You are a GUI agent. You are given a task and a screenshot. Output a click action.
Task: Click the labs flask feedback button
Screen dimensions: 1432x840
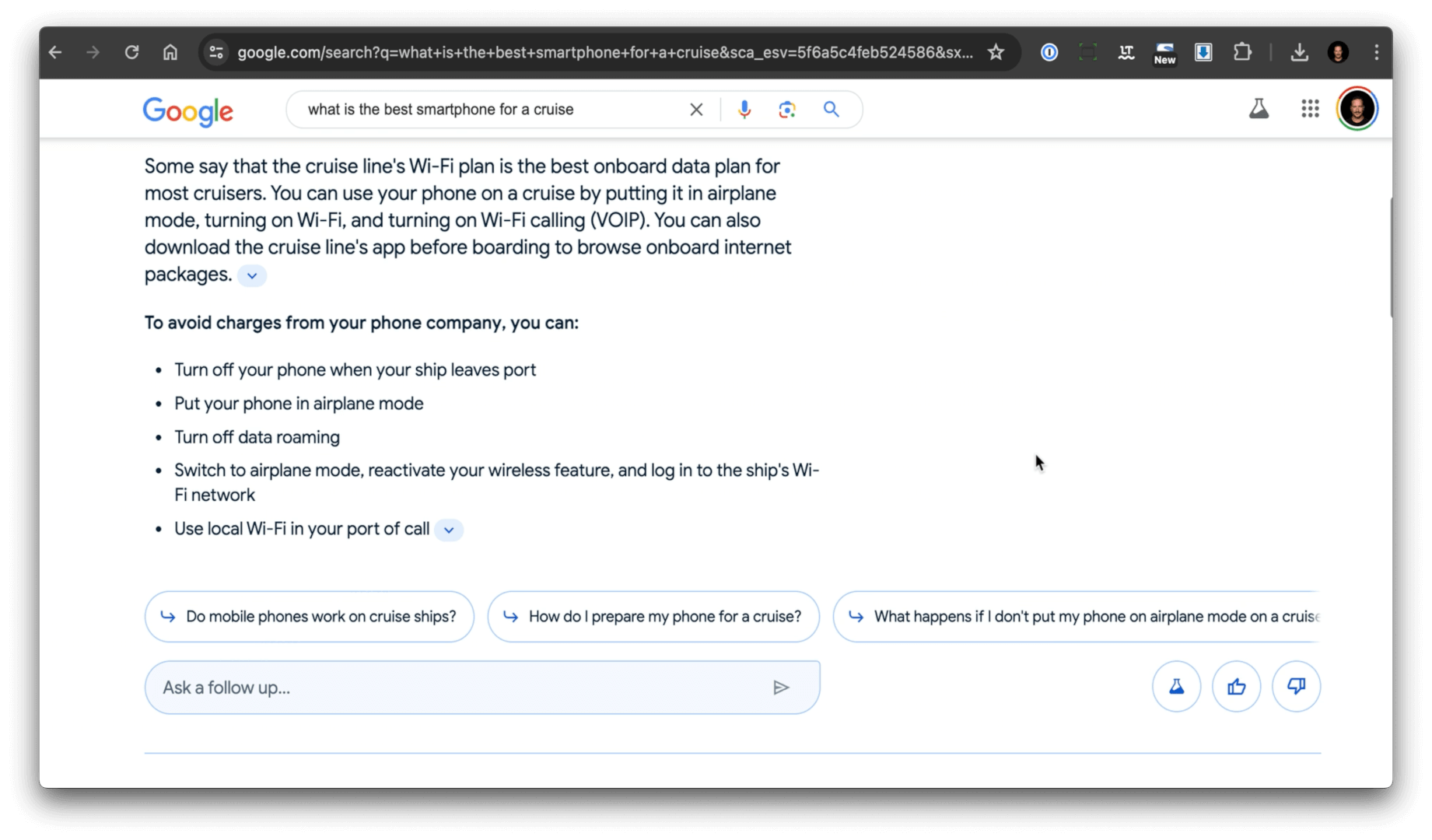click(1176, 687)
